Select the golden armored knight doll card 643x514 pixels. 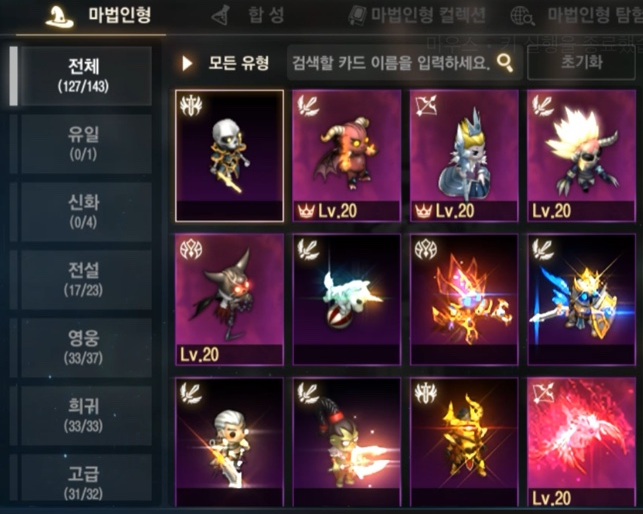tap(464, 442)
